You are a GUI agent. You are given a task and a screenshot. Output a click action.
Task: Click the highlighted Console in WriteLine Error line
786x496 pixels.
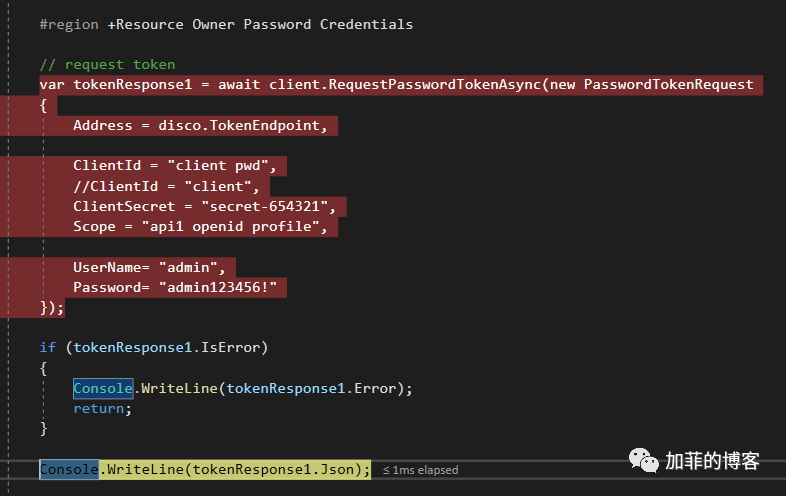pos(103,388)
